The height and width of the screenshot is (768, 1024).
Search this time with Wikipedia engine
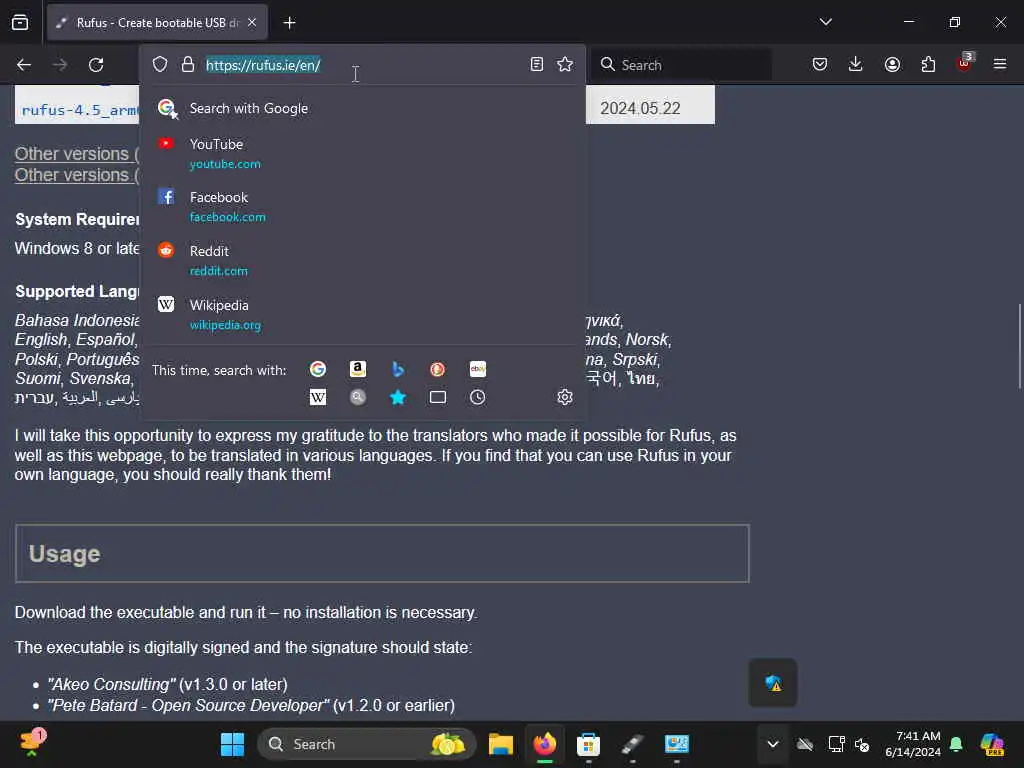point(318,397)
